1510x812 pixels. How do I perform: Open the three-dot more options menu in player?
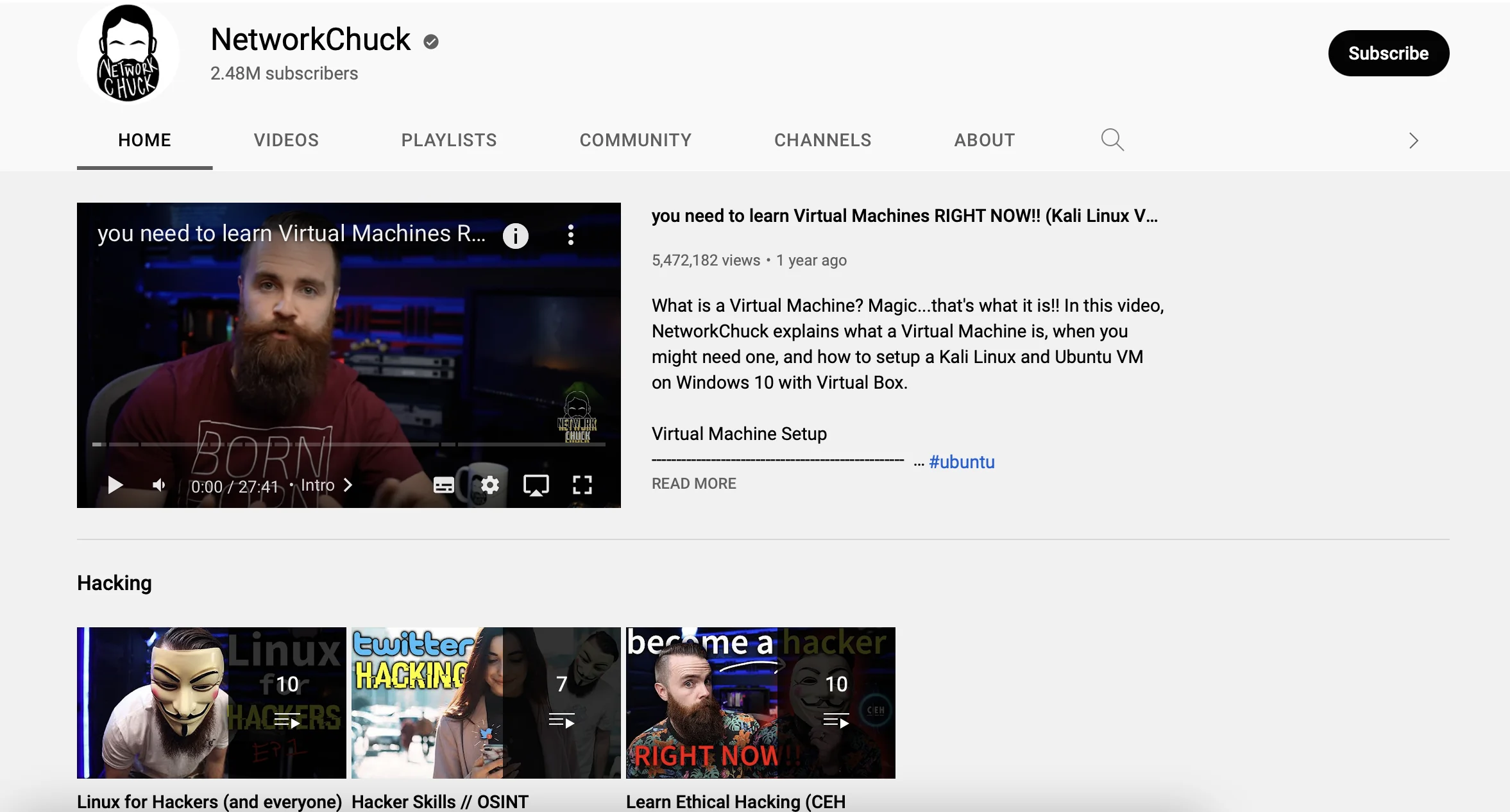571,235
